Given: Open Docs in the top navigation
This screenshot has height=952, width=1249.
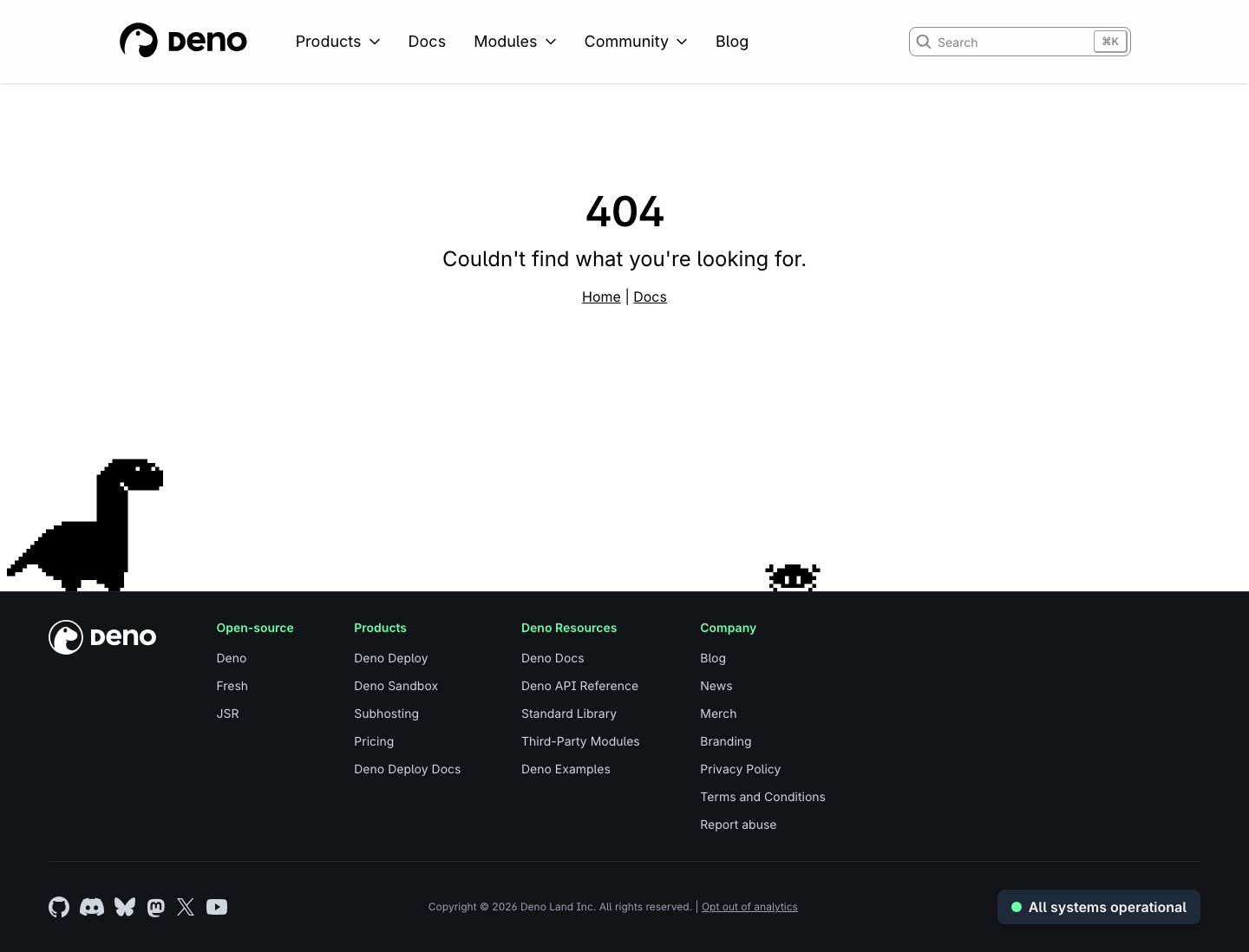Looking at the screenshot, I should click(427, 42).
